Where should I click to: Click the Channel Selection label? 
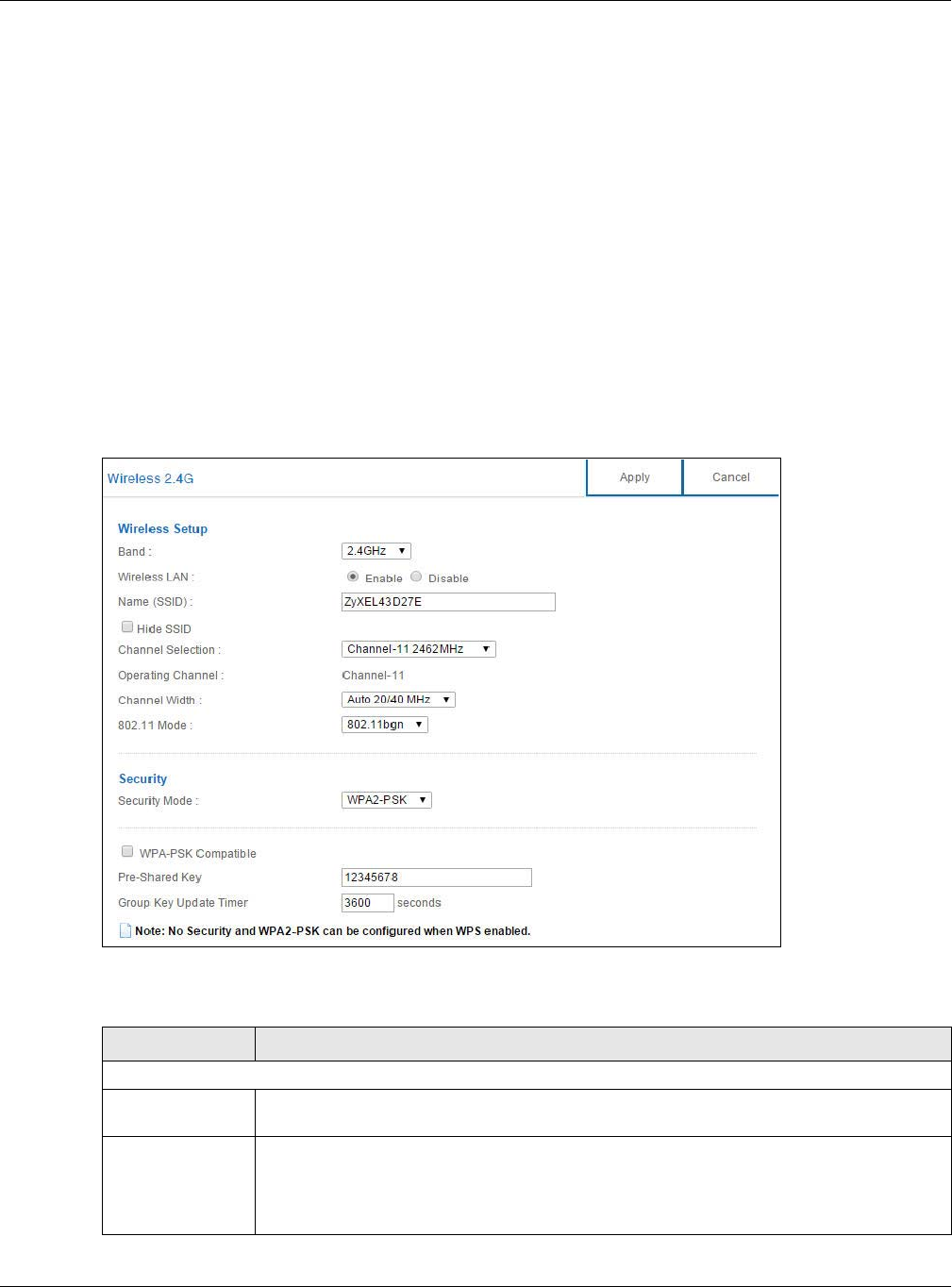[x=169, y=650]
